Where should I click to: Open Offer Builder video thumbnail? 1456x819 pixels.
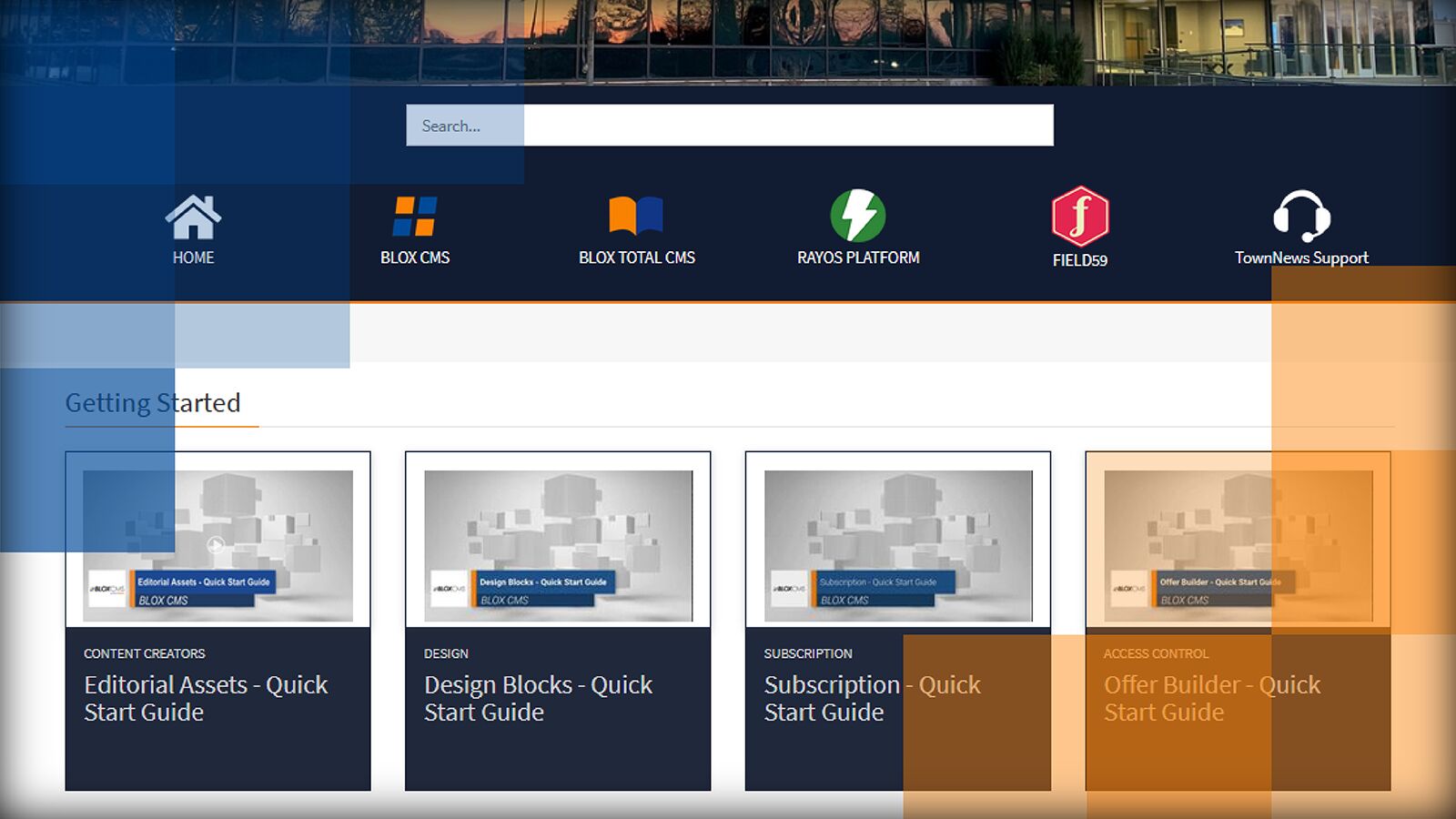click(1238, 546)
